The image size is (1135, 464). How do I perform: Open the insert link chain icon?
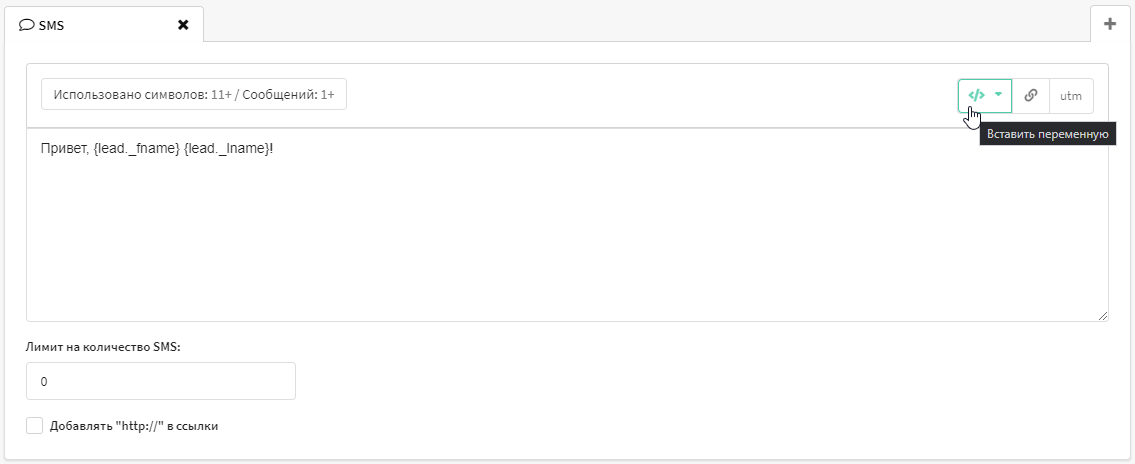1031,95
